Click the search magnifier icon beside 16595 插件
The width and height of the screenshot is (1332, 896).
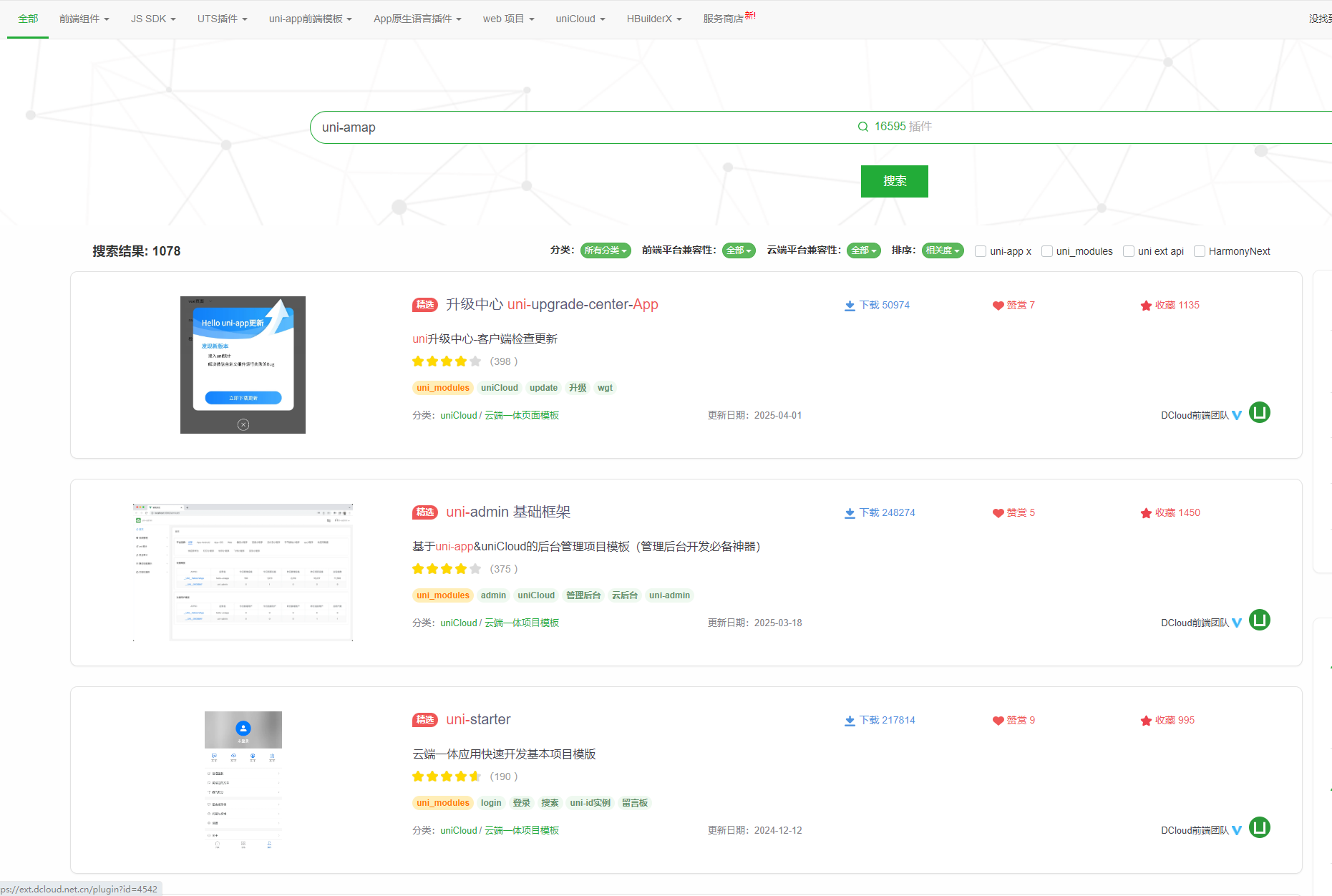863,127
